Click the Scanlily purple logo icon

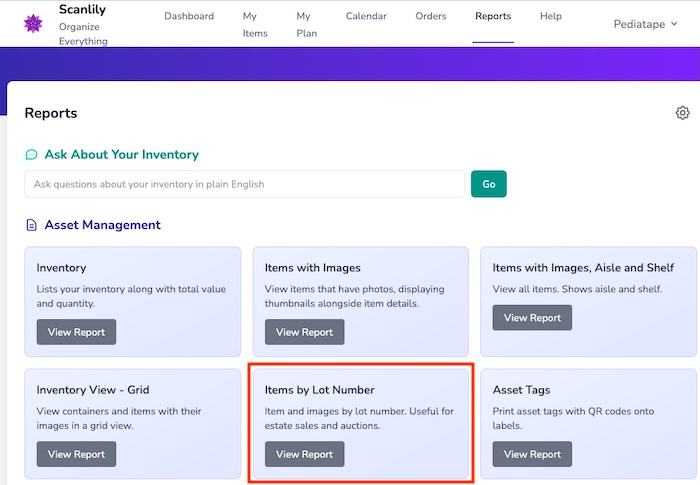tap(34, 24)
